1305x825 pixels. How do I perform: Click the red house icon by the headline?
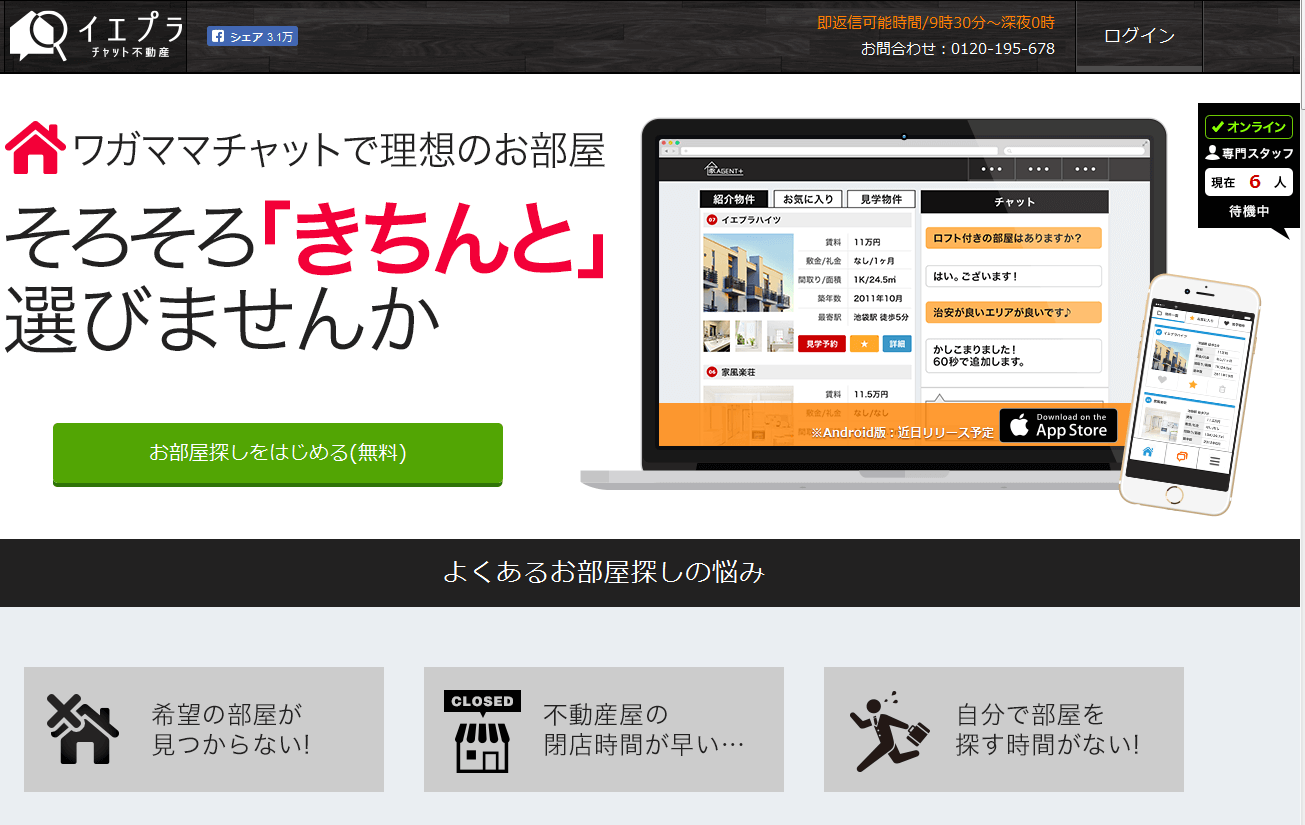[x=36, y=149]
